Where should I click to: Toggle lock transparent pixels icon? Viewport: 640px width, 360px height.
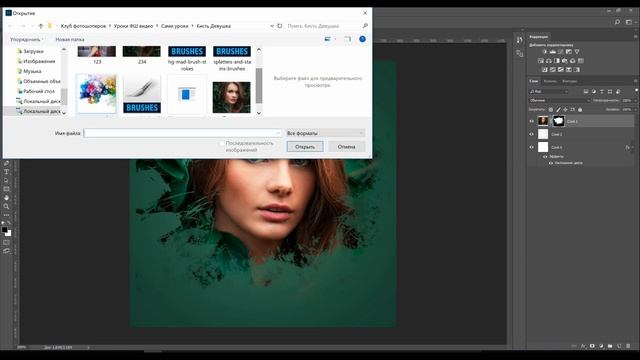551,110
